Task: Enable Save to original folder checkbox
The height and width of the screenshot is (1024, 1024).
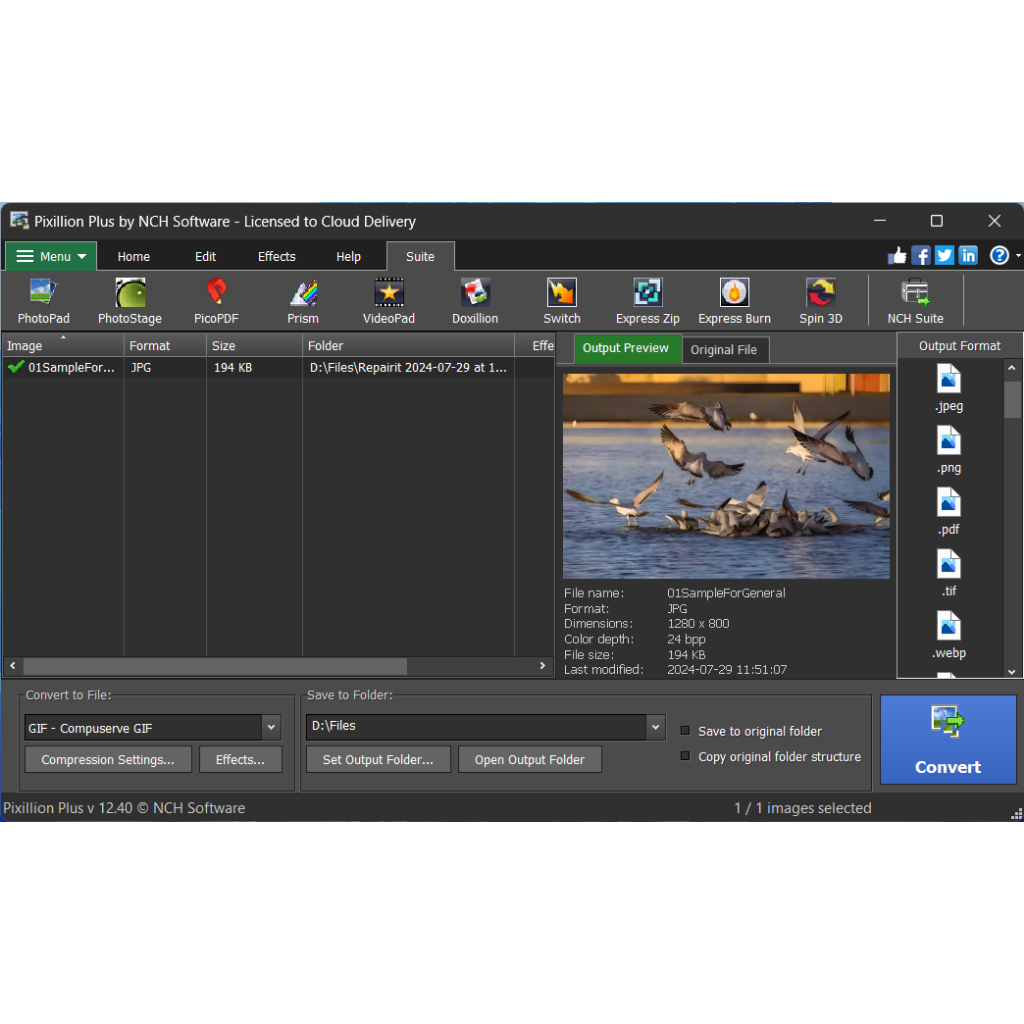Action: (685, 731)
